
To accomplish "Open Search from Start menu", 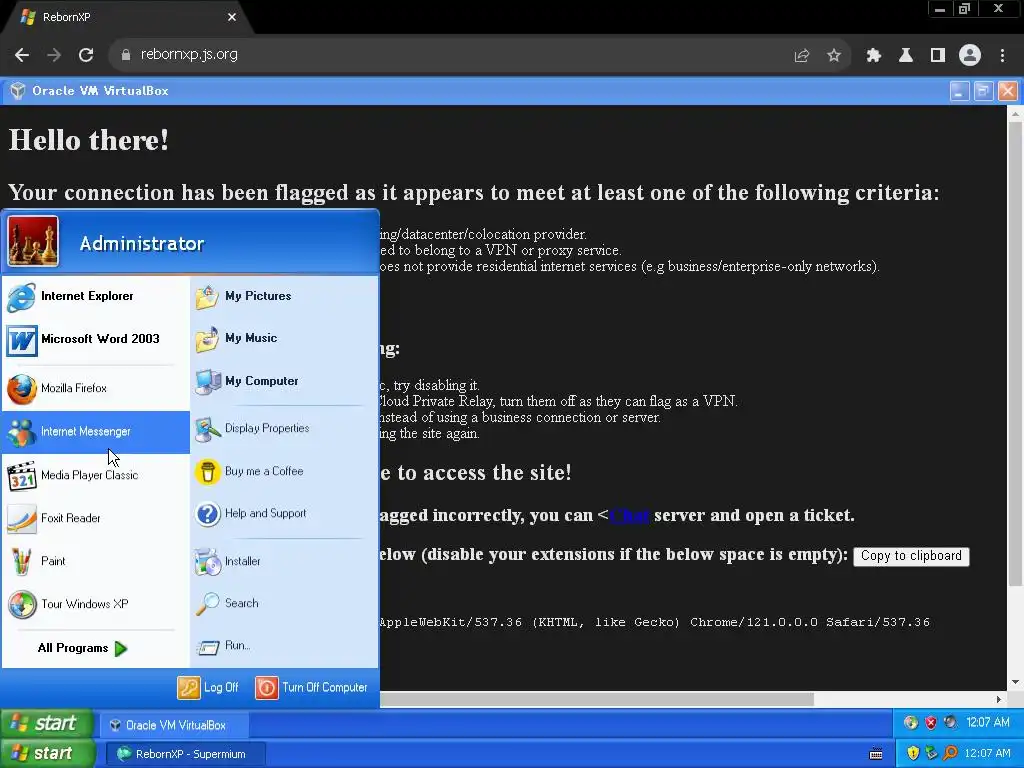I will coord(283,603).
